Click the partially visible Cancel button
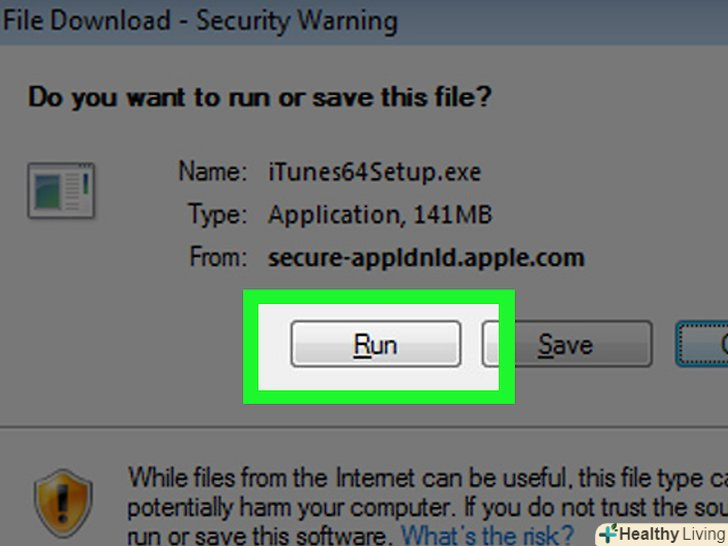The height and width of the screenshot is (546, 728). pyautogui.click(x=702, y=344)
